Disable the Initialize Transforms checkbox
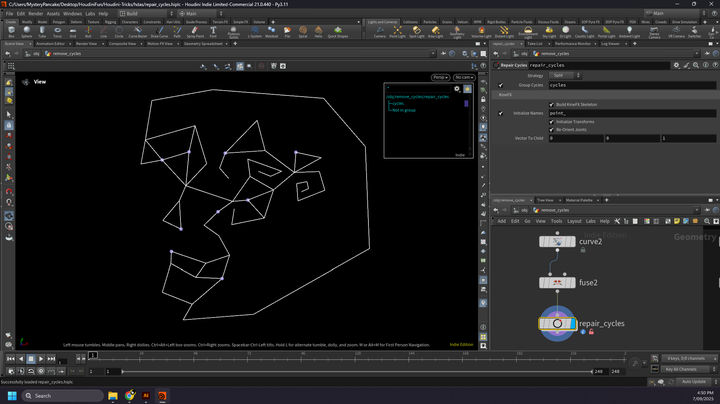The width and height of the screenshot is (720, 404). 551,121
